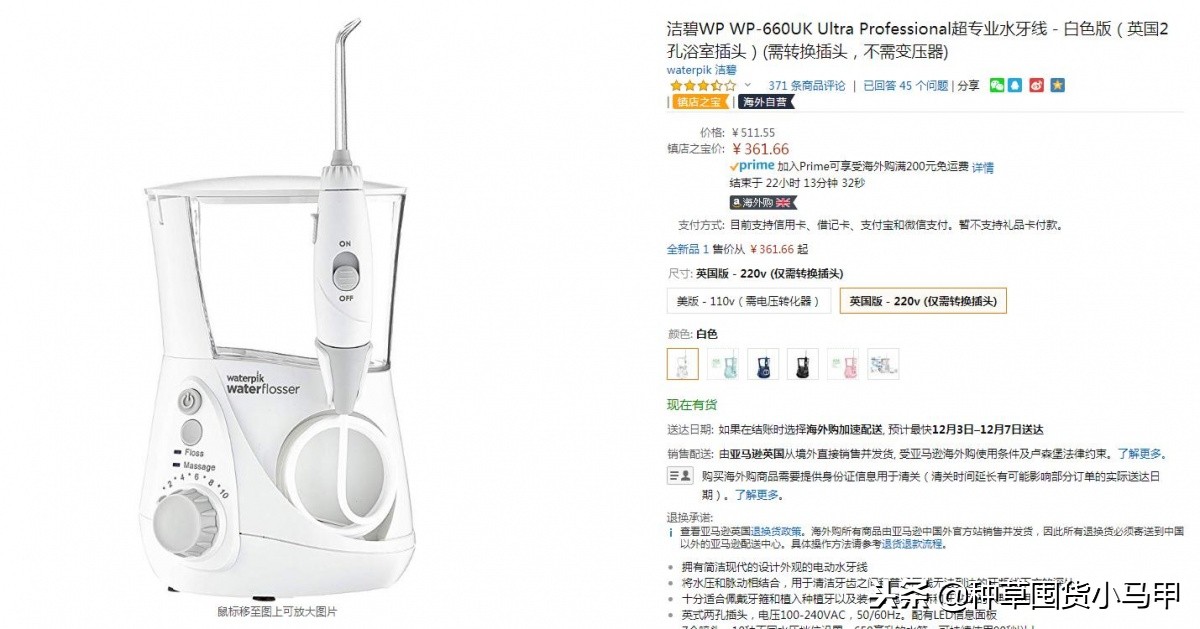Click the 海外购 UK flag badge

click(759, 202)
